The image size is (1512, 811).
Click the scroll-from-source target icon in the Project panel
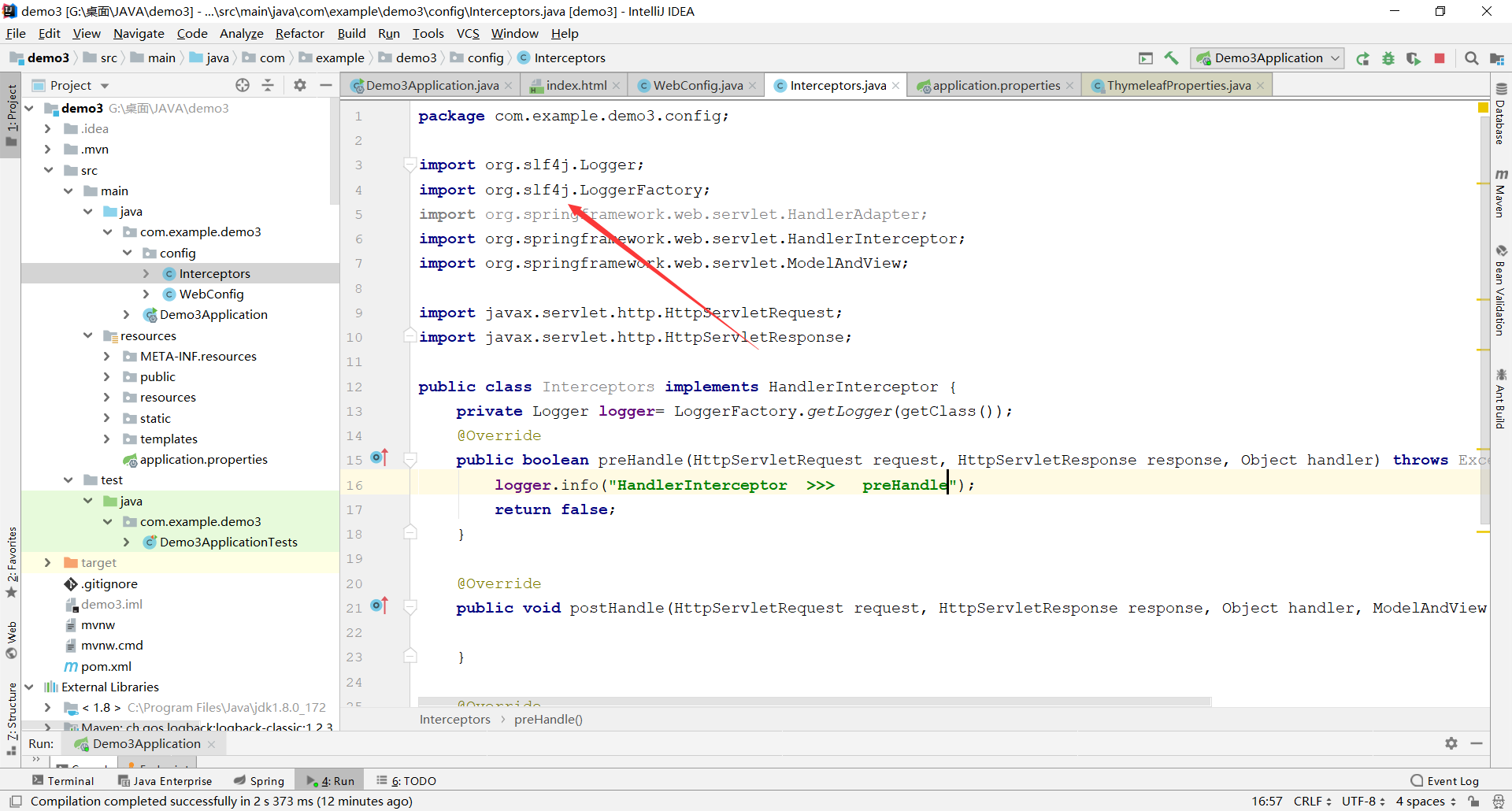coord(243,85)
